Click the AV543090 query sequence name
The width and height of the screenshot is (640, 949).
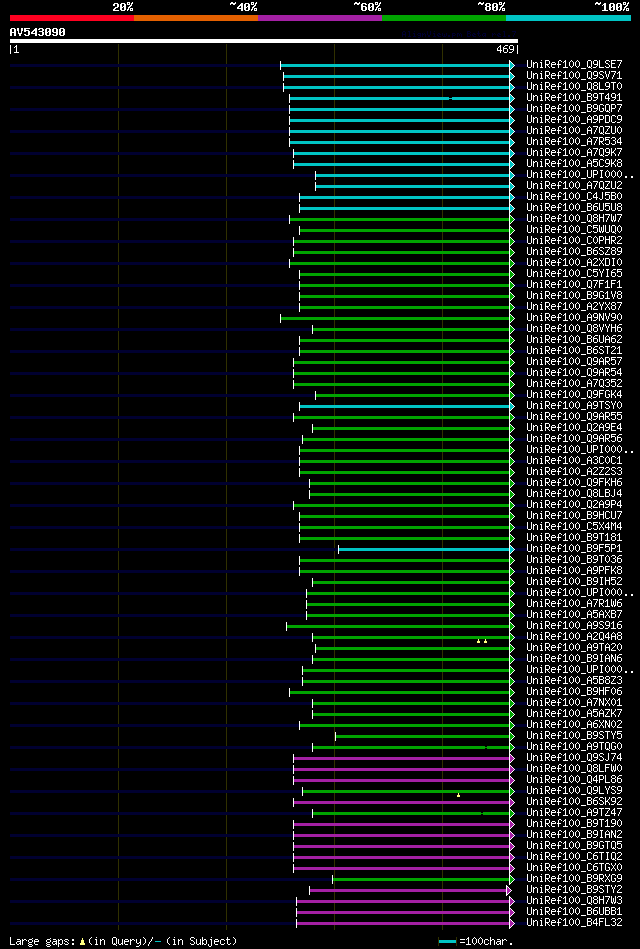38,32
